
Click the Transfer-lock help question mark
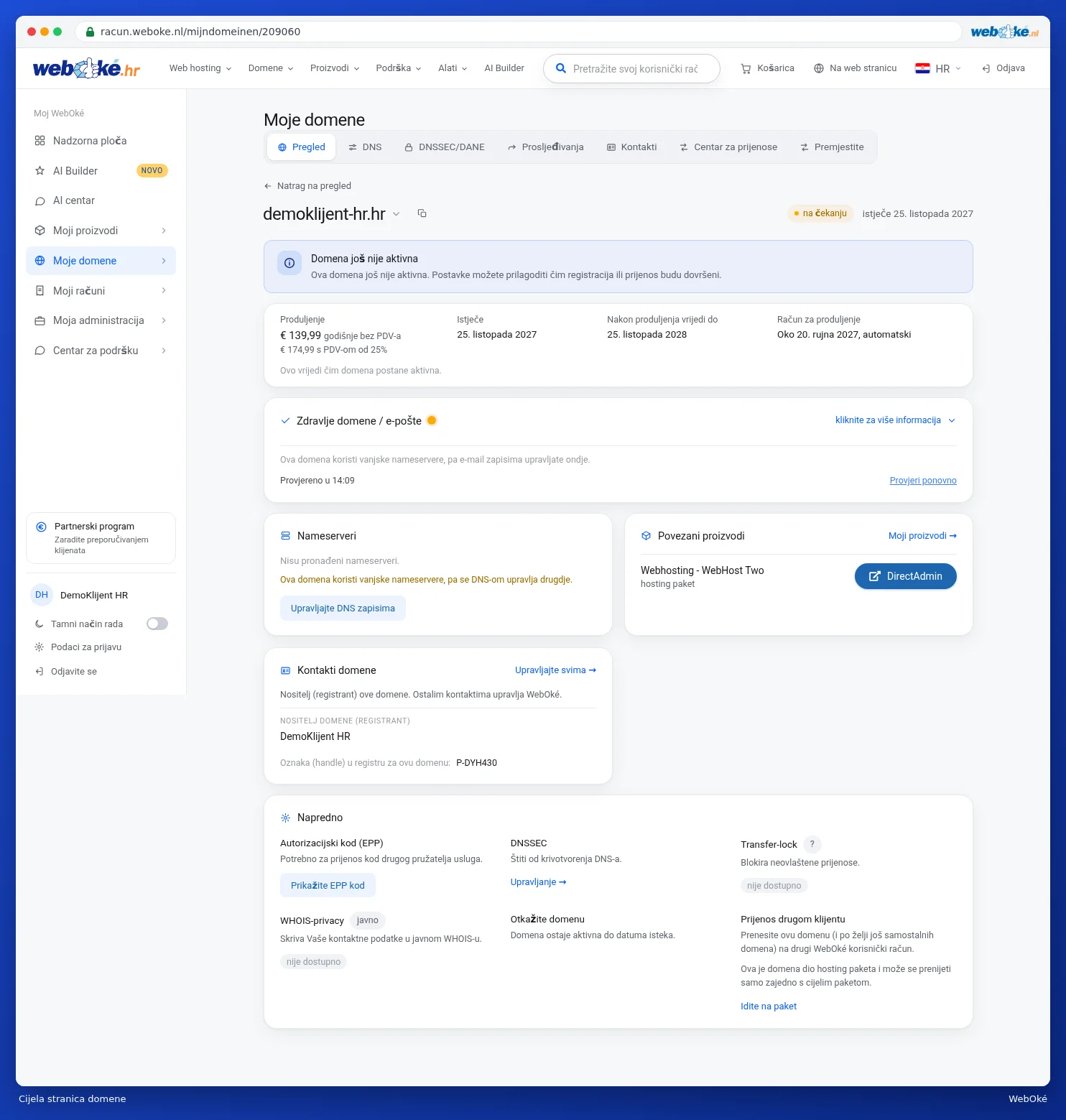point(812,844)
